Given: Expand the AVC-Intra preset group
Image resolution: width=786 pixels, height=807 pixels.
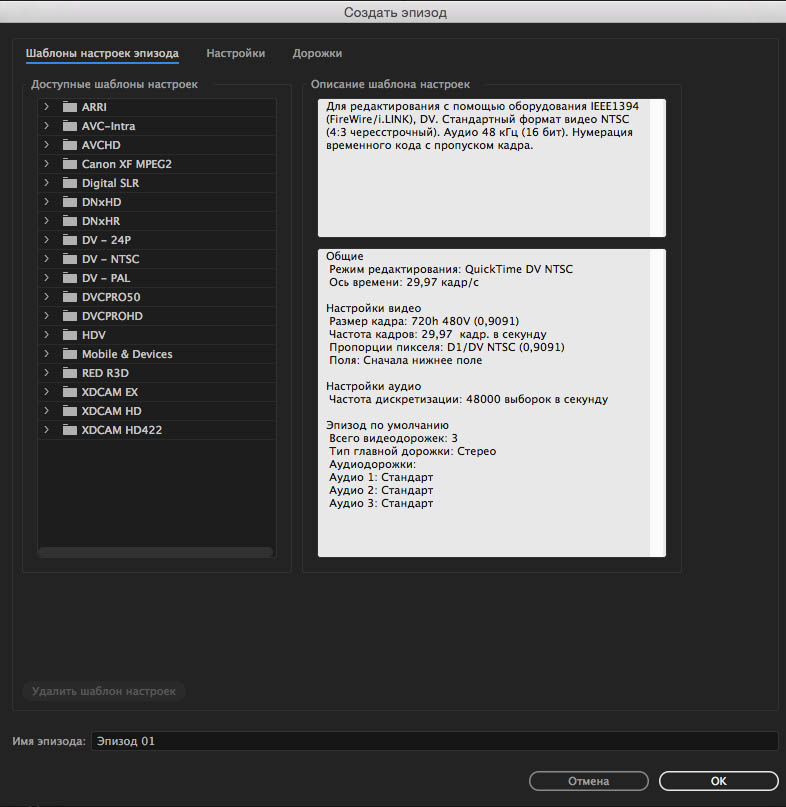Looking at the screenshot, I should click(46, 126).
